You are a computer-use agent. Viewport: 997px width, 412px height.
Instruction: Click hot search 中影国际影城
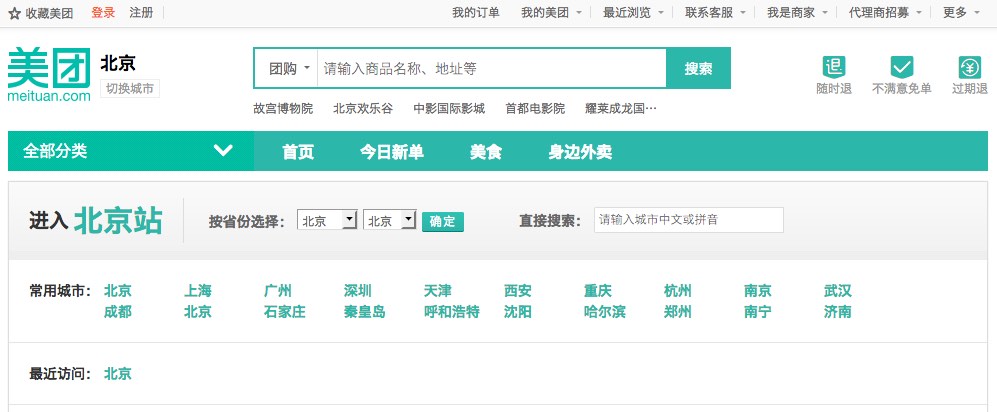point(449,109)
